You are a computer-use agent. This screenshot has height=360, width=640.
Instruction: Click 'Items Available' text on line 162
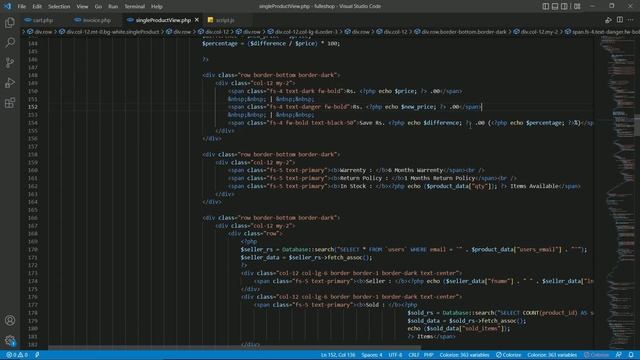534,187
